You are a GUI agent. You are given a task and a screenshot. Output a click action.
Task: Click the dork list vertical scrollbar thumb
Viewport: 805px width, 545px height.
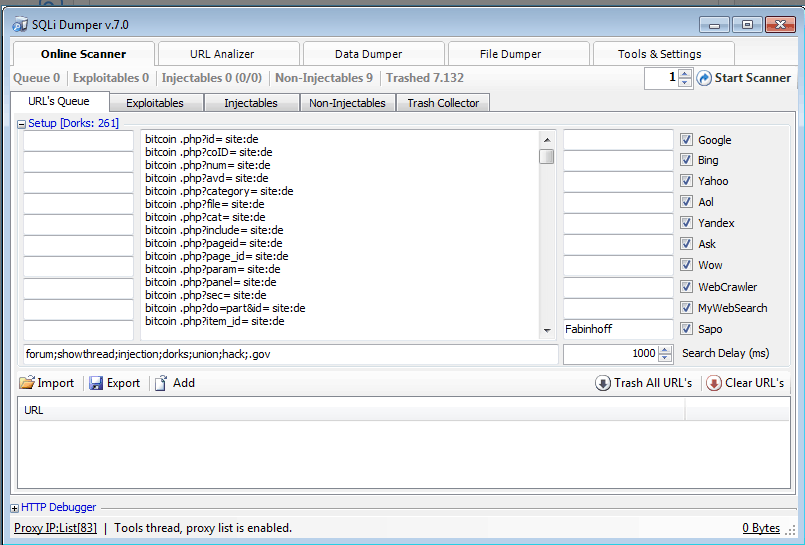pos(546,156)
